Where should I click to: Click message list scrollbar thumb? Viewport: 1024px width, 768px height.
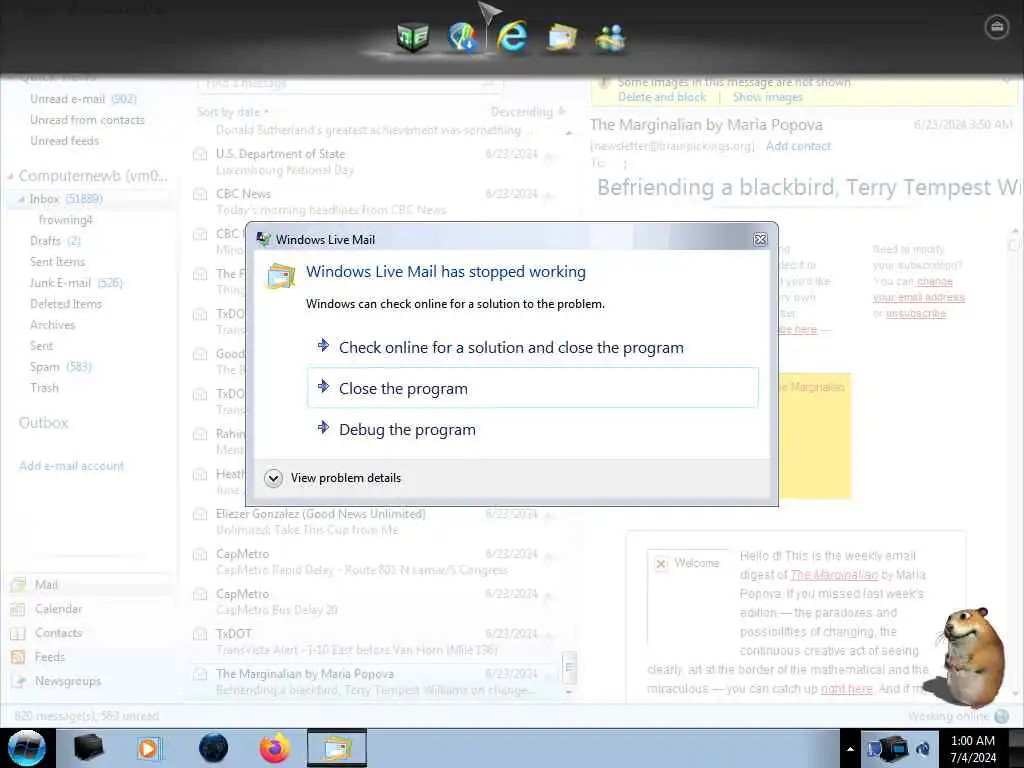569,667
